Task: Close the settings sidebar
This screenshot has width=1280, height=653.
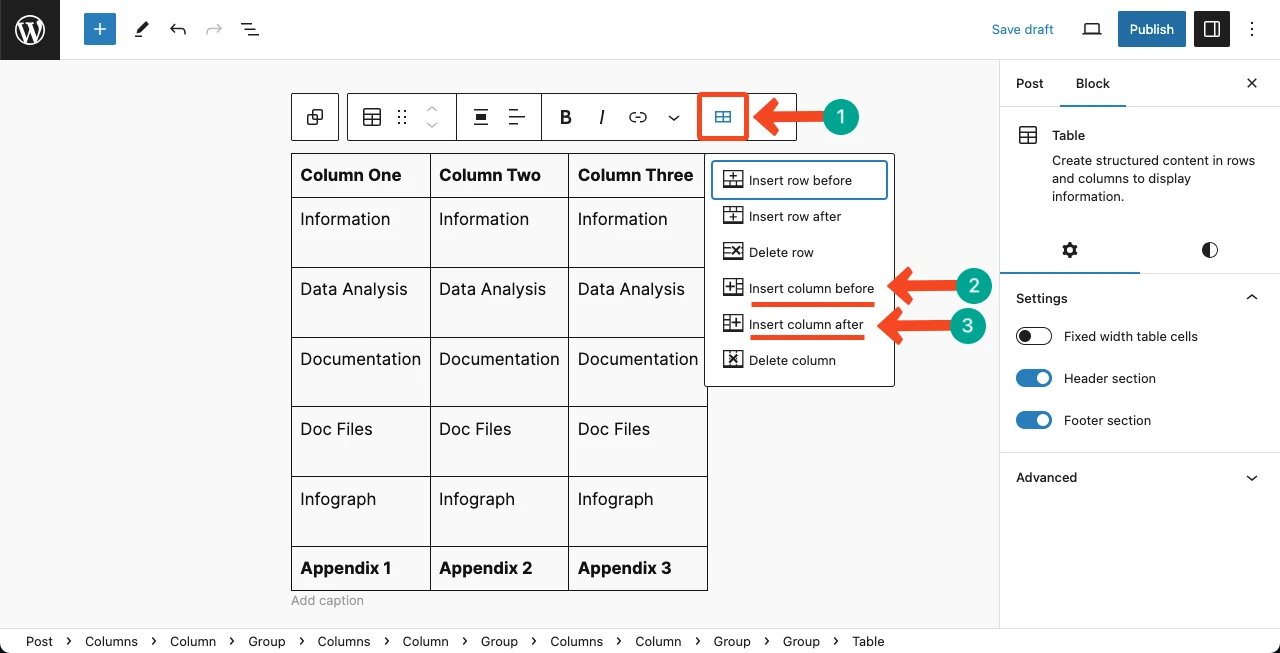Action: 1252,84
